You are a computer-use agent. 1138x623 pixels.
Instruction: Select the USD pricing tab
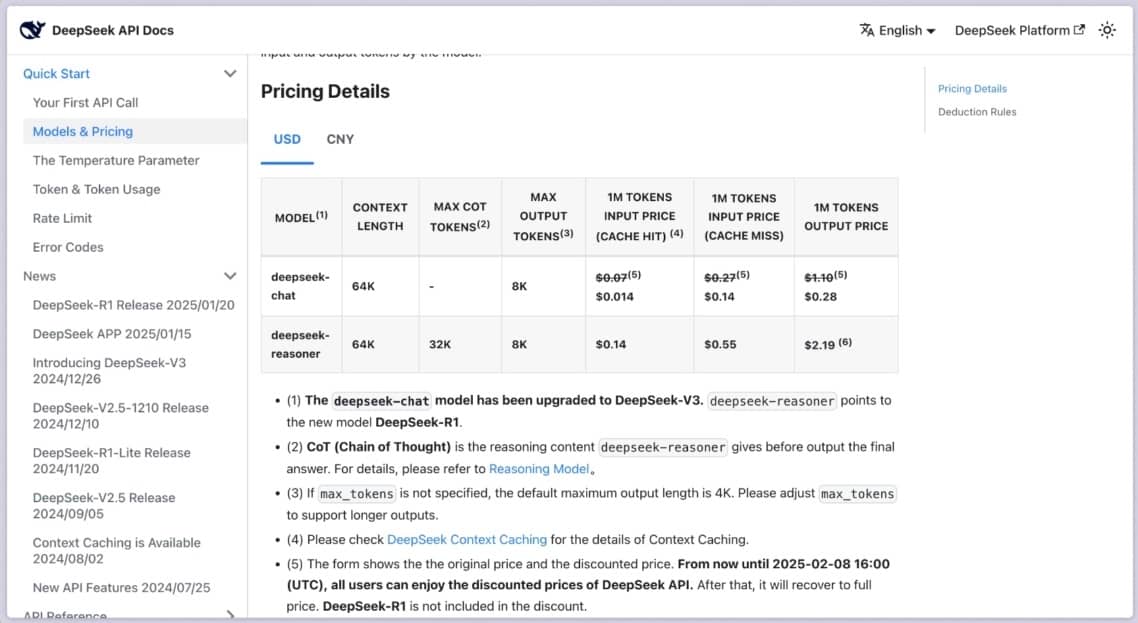pos(287,139)
